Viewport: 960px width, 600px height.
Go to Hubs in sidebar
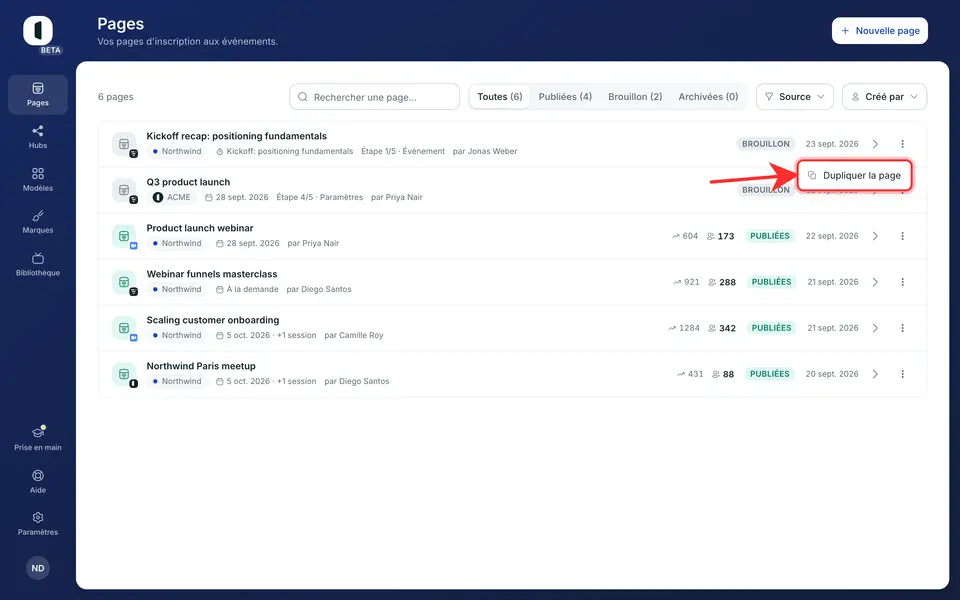pyautogui.click(x=37, y=137)
